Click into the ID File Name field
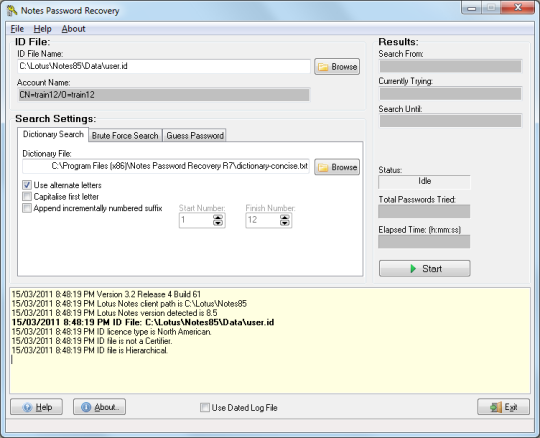 (164, 66)
